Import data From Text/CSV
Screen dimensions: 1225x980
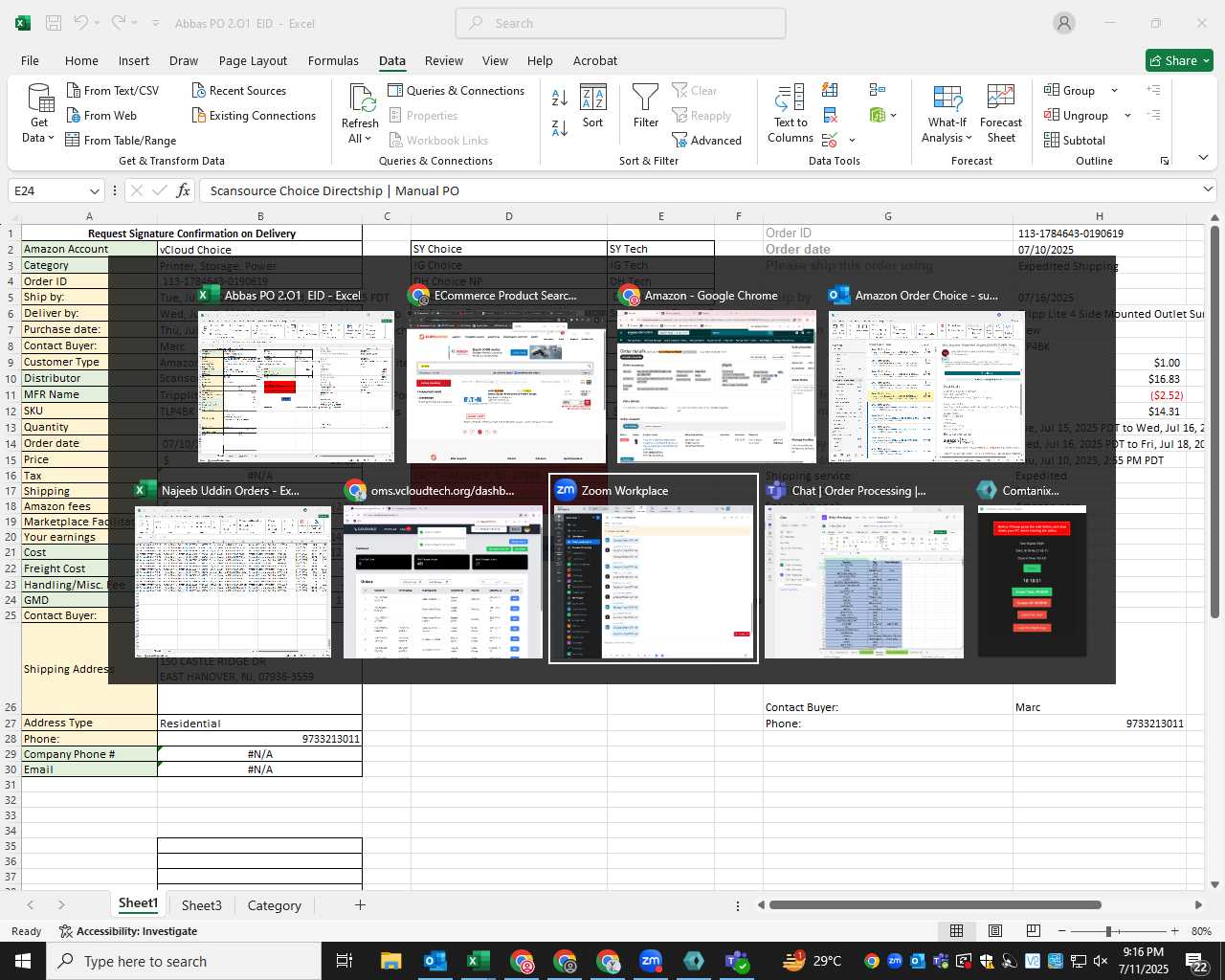point(112,90)
